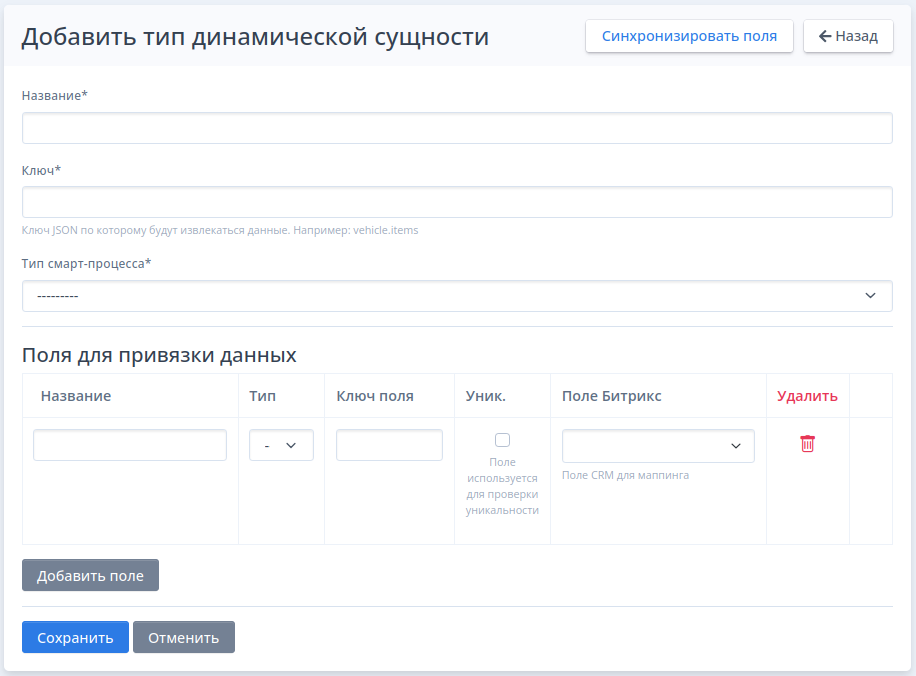
Task: Expand the Тип dropdown in the field row
Action: point(281,445)
